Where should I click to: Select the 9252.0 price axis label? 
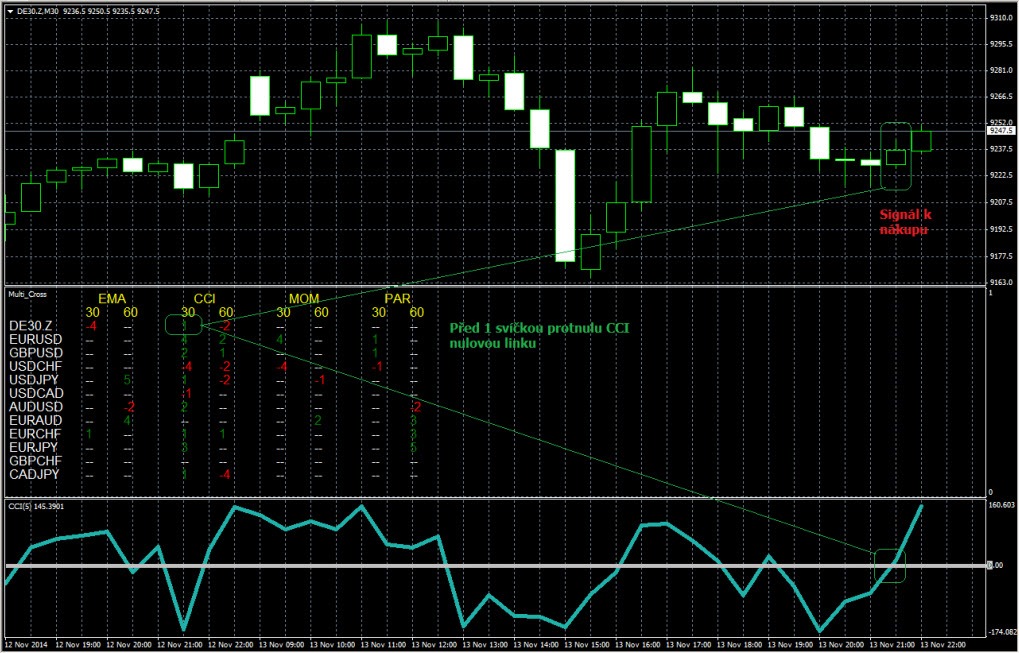point(1001,122)
